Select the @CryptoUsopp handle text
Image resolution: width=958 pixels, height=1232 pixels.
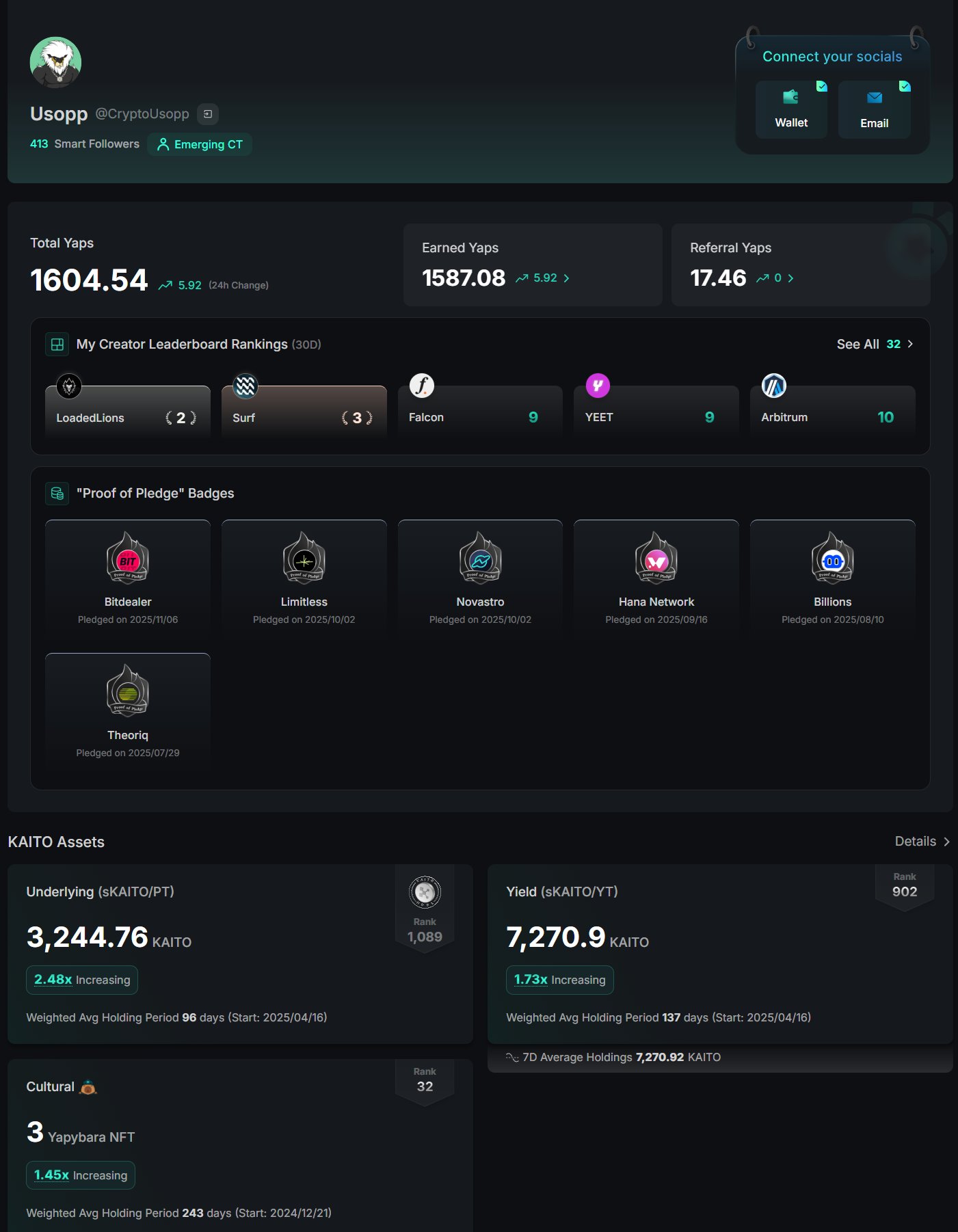(x=142, y=113)
